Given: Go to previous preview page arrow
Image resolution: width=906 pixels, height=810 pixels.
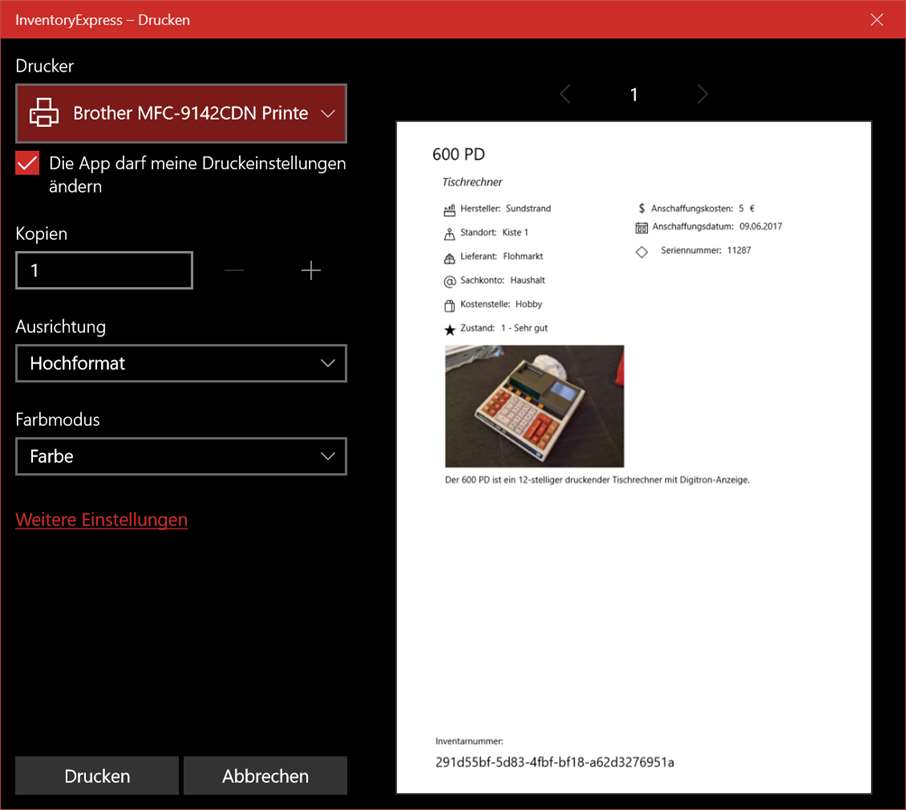Looking at the screenshot, I should pyautogui.click(x=566, y=94).
